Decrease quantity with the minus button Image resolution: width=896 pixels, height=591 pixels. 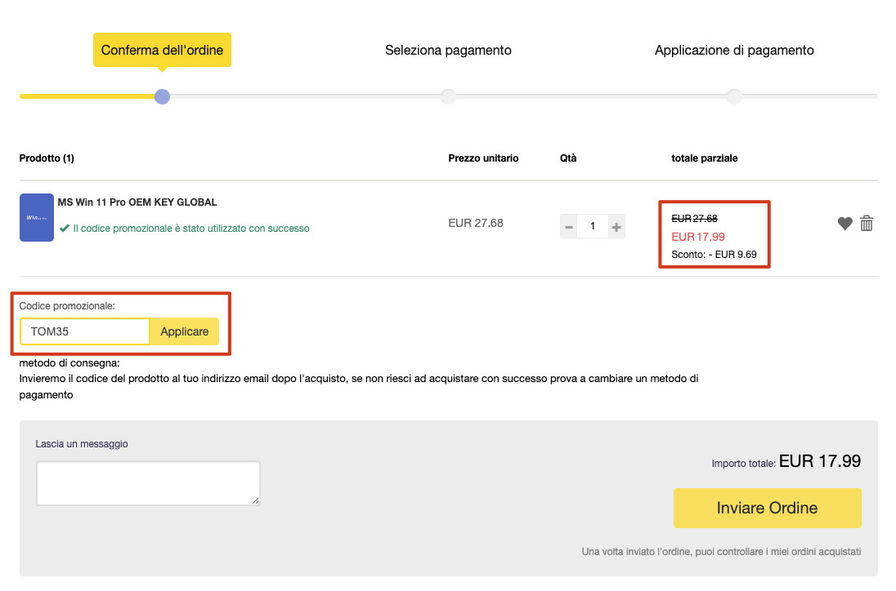pyautogui.click(x=569, y=227)
